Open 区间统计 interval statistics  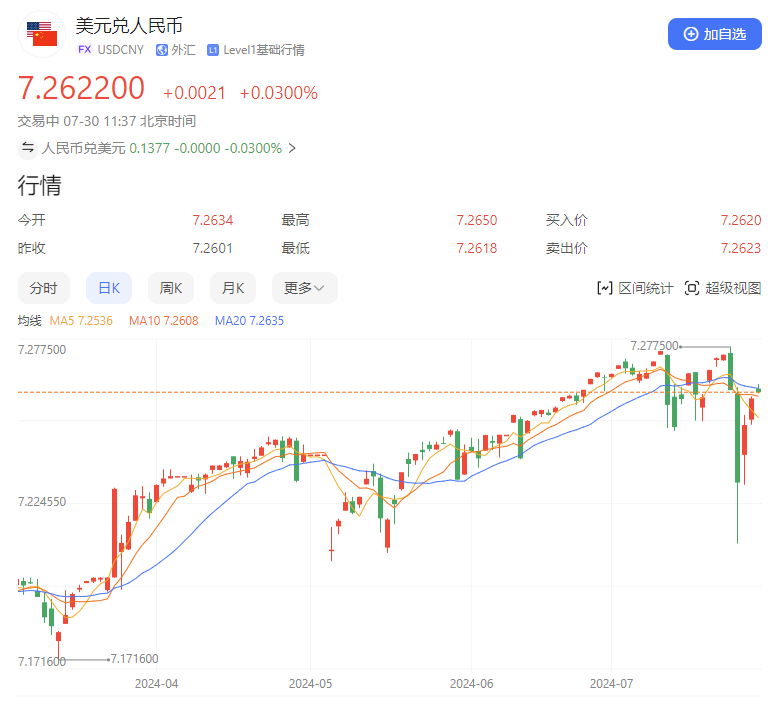(636, 288)
